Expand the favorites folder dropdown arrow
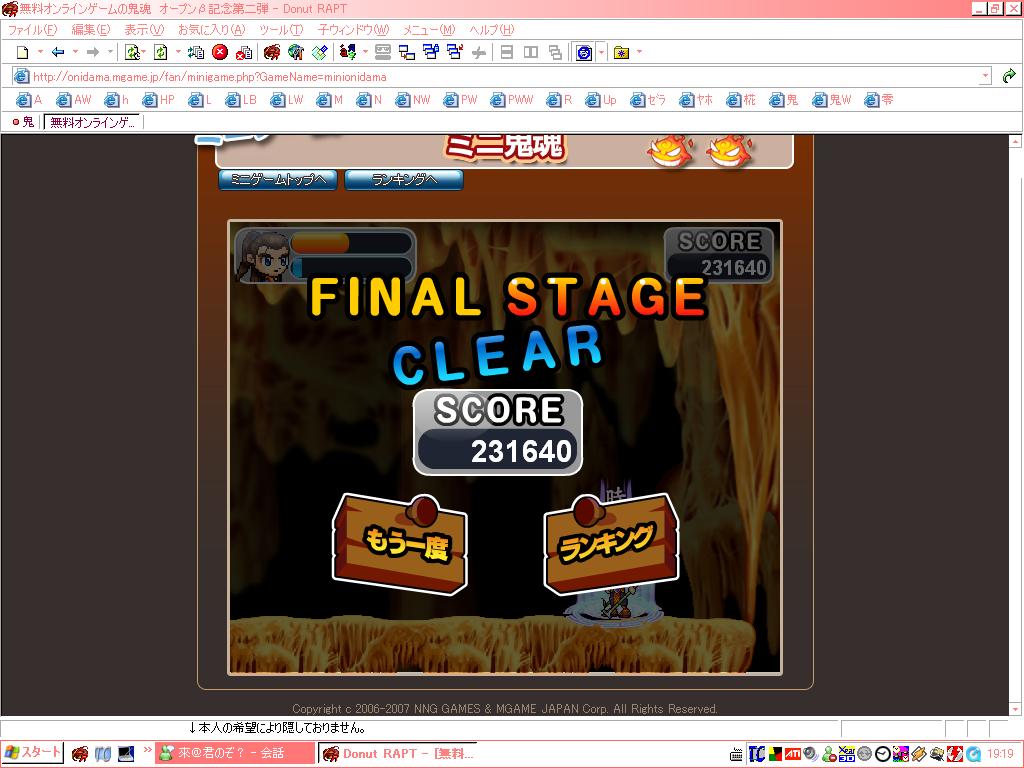1024x768 pixels. coord(639,52)
